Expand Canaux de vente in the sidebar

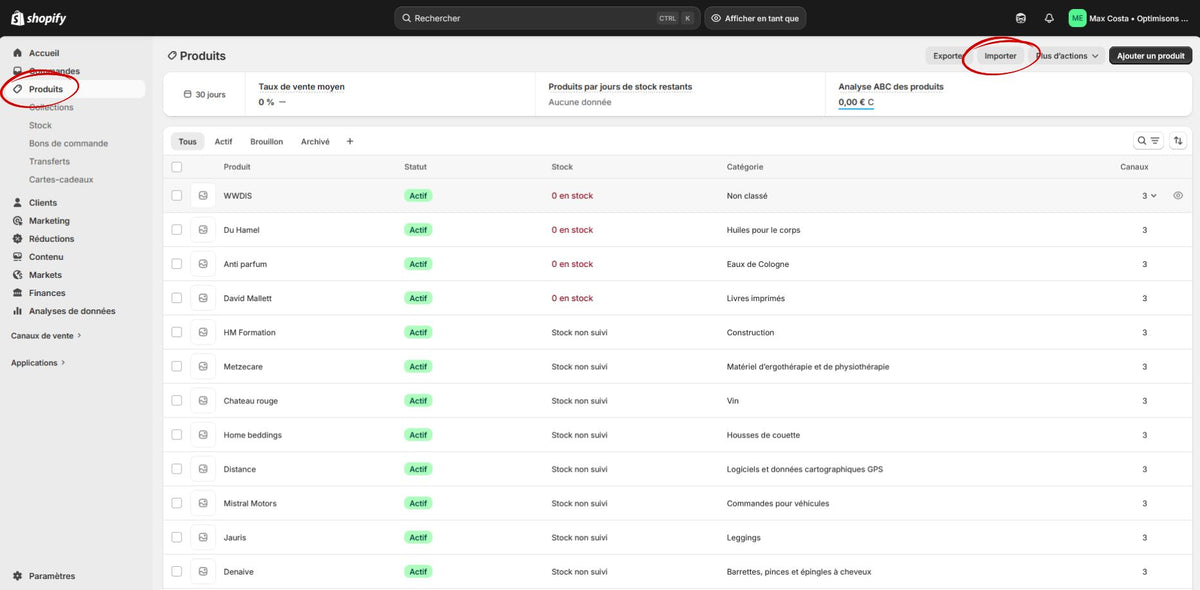pyautogui.click(x=46, y=335)
